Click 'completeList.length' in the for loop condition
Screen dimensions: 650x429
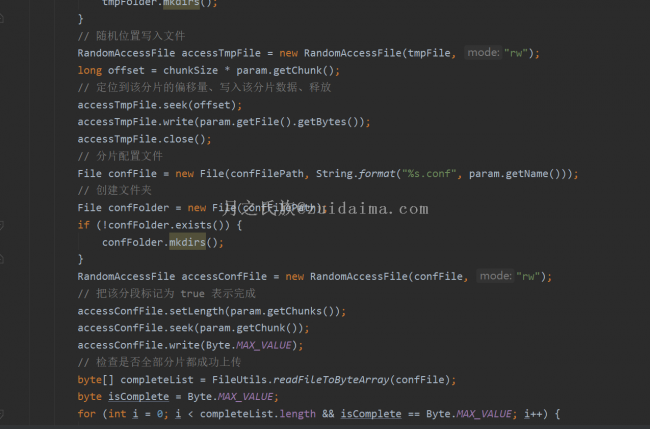pyautogui.click(x=258, y=414)
